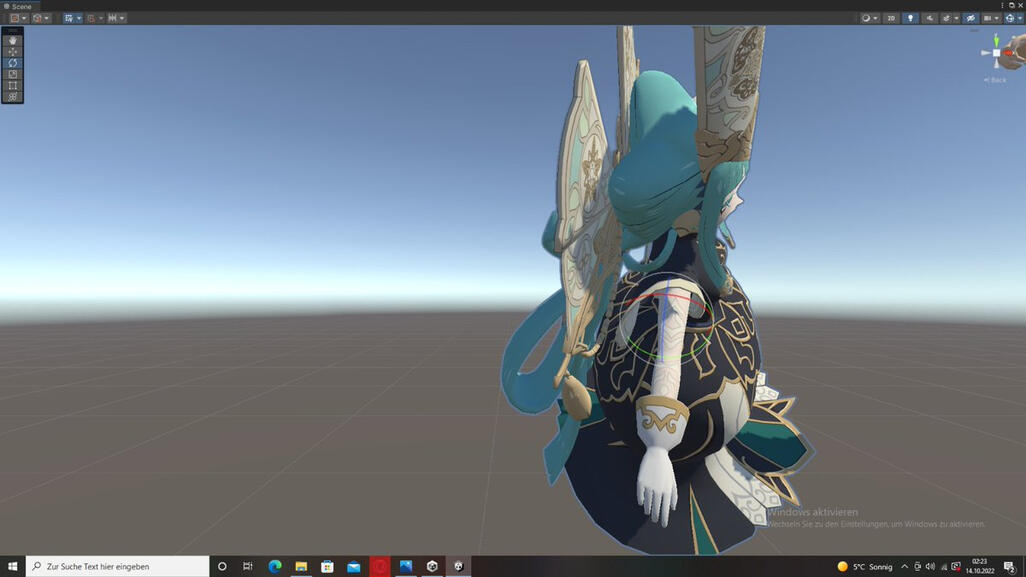Open the draw mode shading dropdown
1026x577 pixels.
869,18
